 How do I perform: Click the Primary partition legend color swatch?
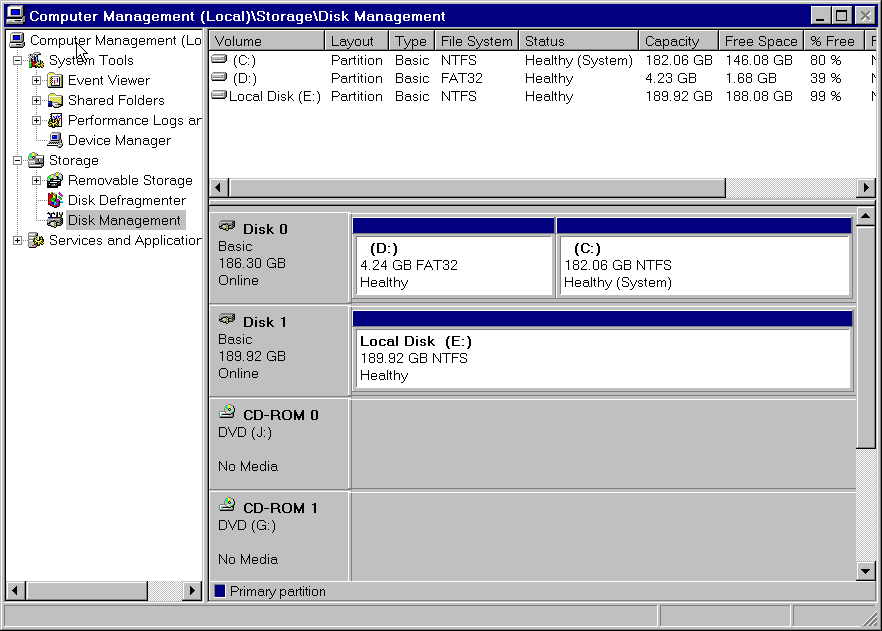pos(220,591)
